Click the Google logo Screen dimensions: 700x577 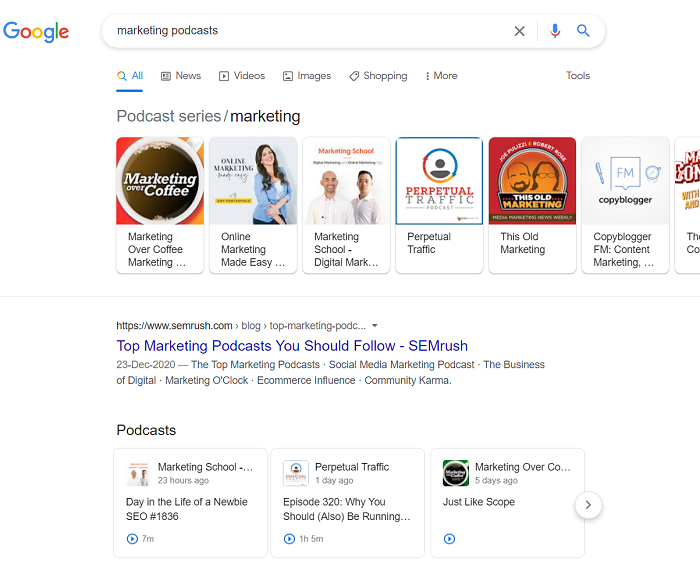click(36, 31)
